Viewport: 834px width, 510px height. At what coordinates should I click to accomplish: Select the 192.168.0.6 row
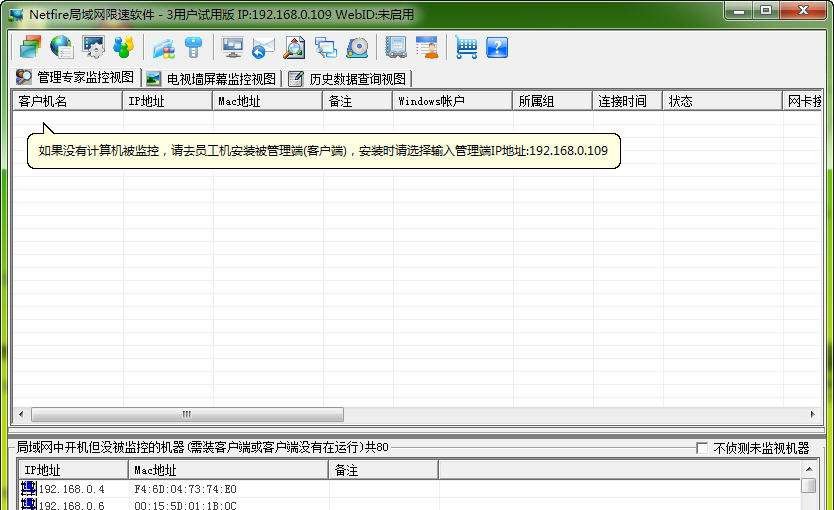[410, 504]
